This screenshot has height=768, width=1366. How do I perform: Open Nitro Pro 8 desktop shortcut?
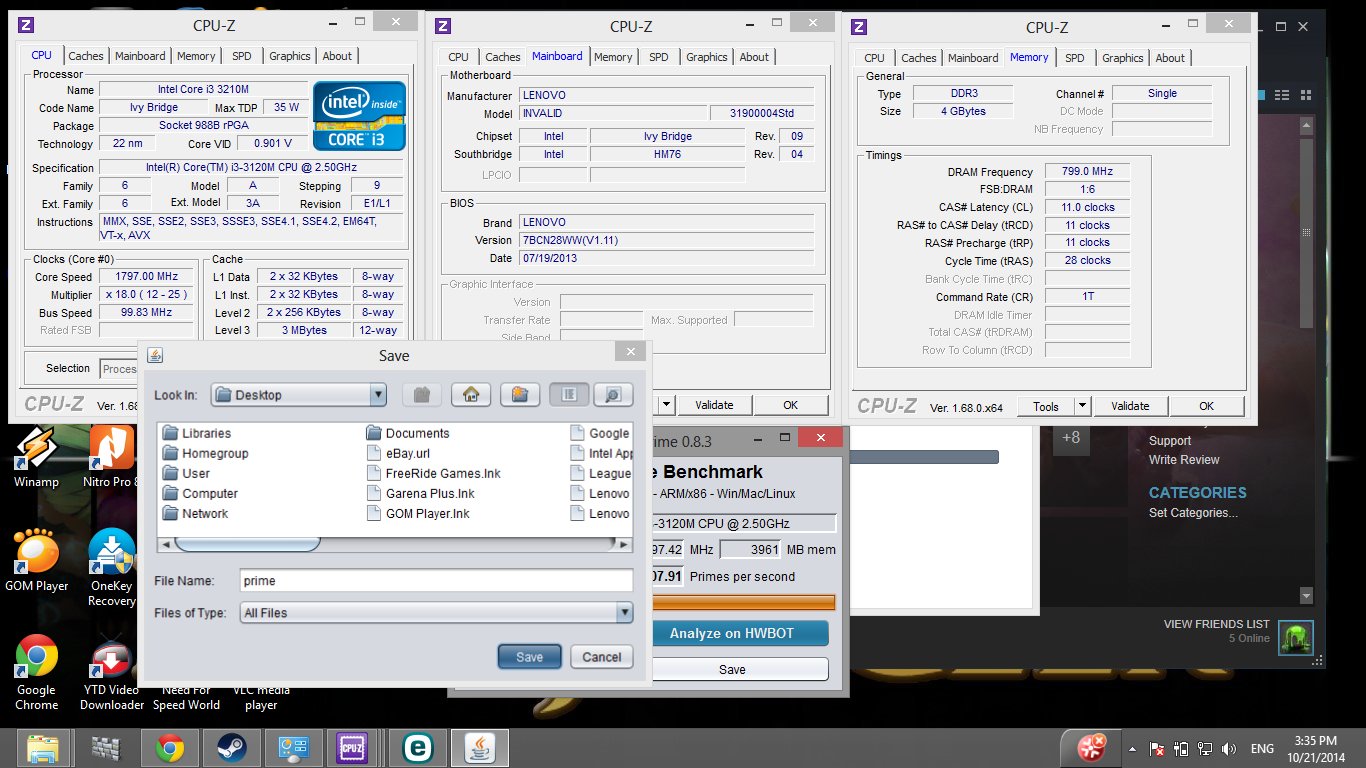111,457
